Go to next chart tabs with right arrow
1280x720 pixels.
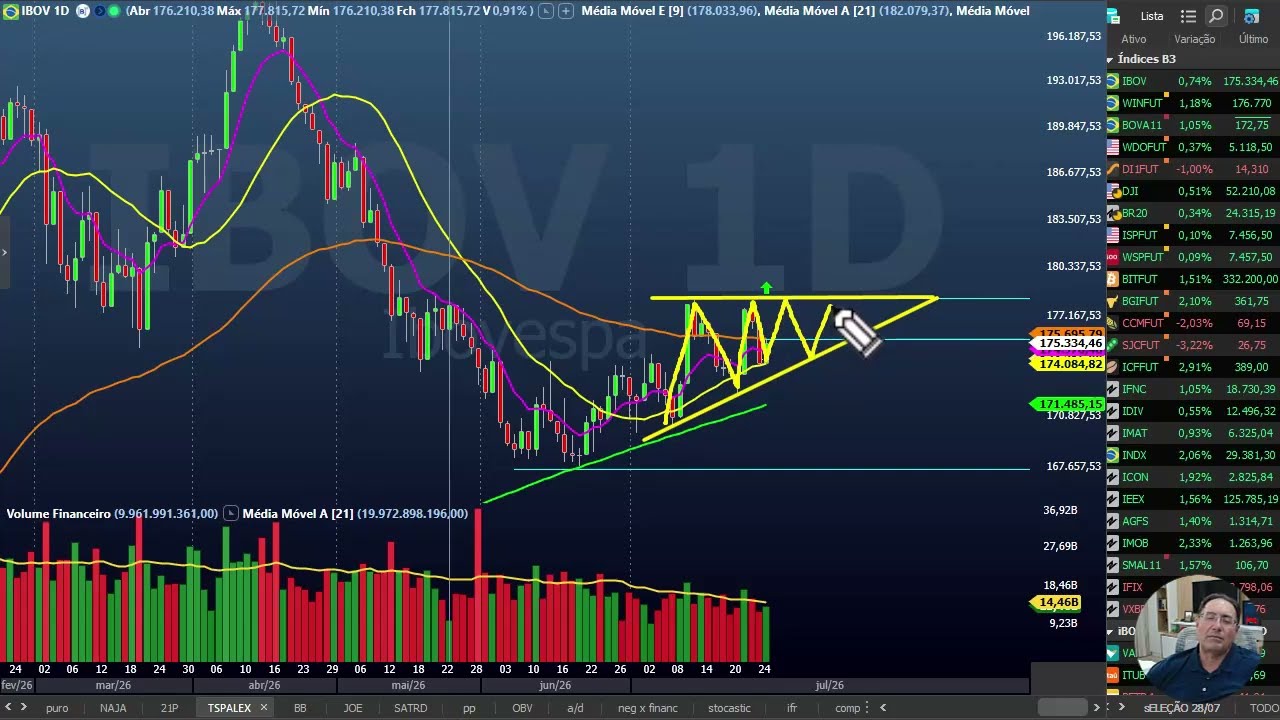click(23, 708)
